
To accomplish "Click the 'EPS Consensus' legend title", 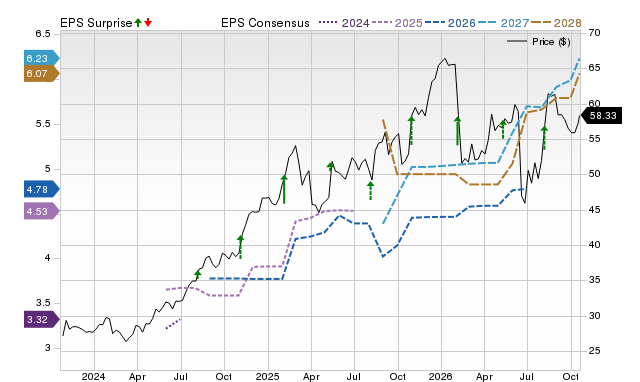I will [x=265, y=23].
